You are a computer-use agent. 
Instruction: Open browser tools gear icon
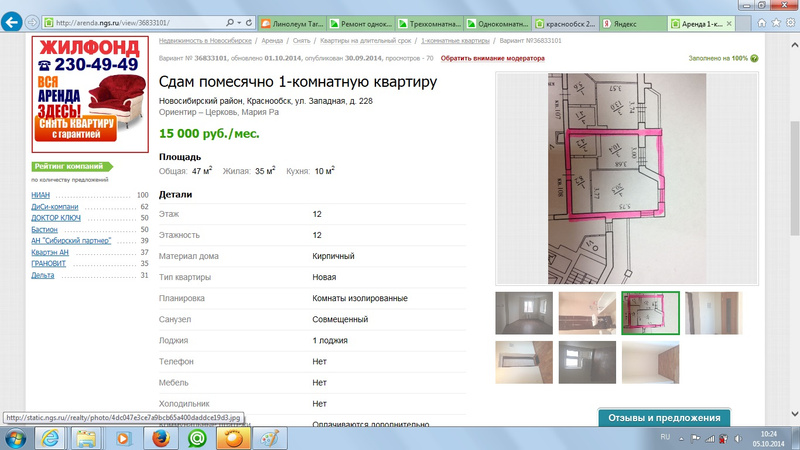[x=790, y=23]
